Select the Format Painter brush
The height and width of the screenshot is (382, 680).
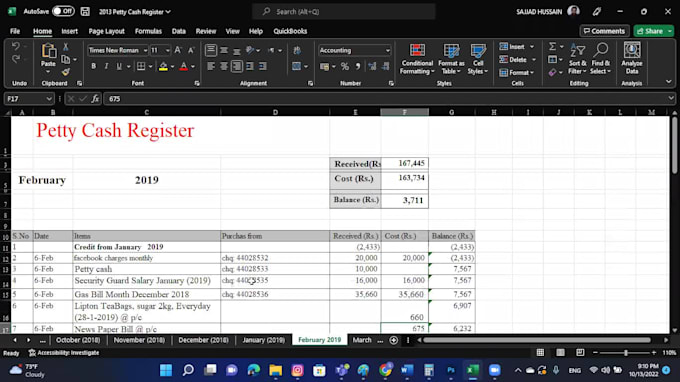[x=65, y=72]
